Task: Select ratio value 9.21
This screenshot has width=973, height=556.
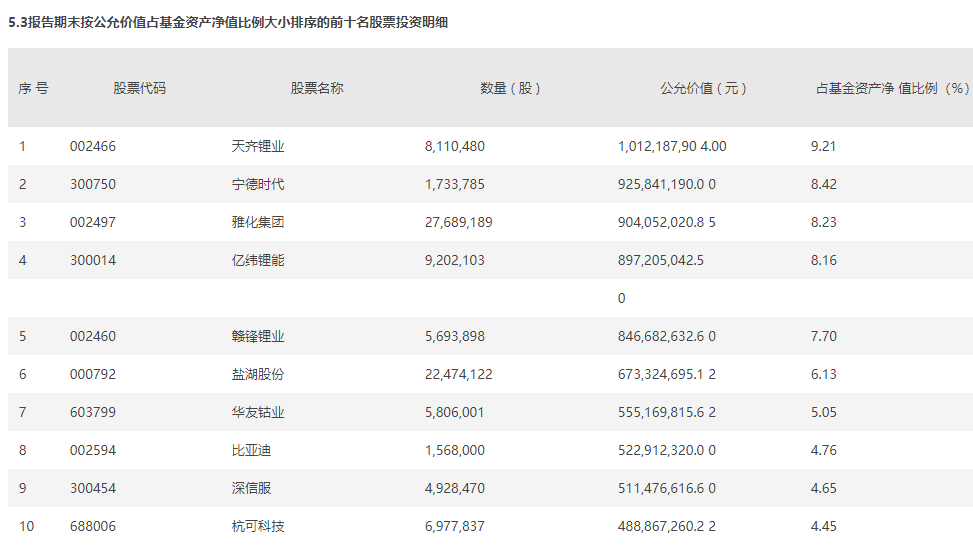Action: tap(823, 146)
